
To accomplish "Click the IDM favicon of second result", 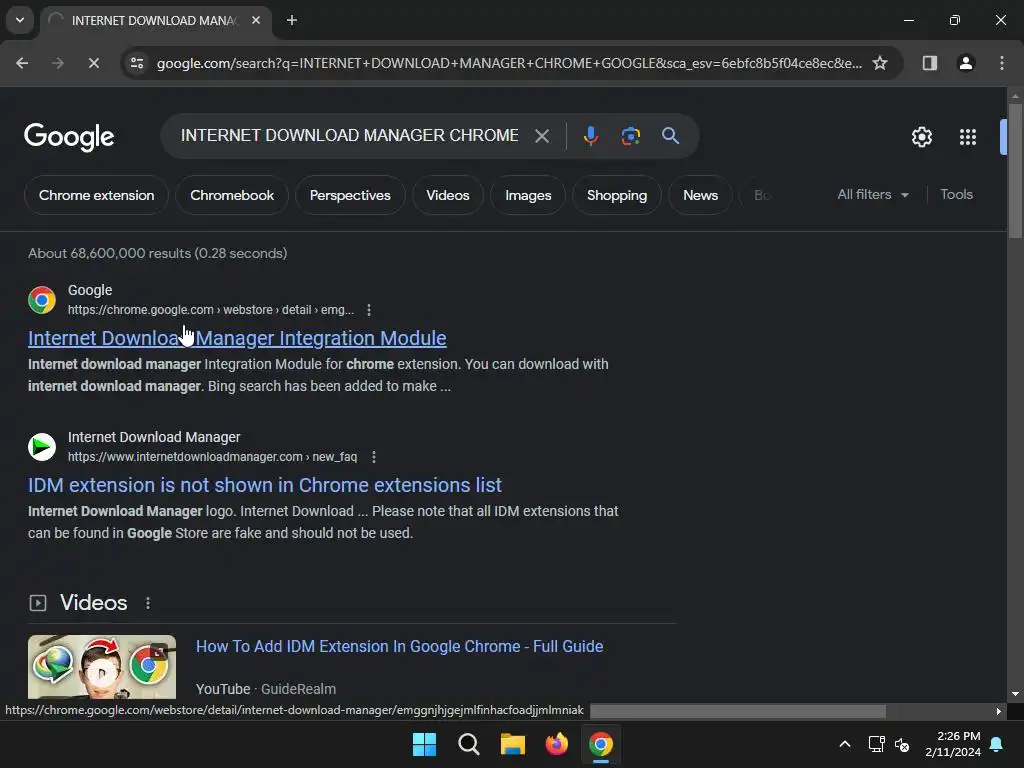I will 42,447.
